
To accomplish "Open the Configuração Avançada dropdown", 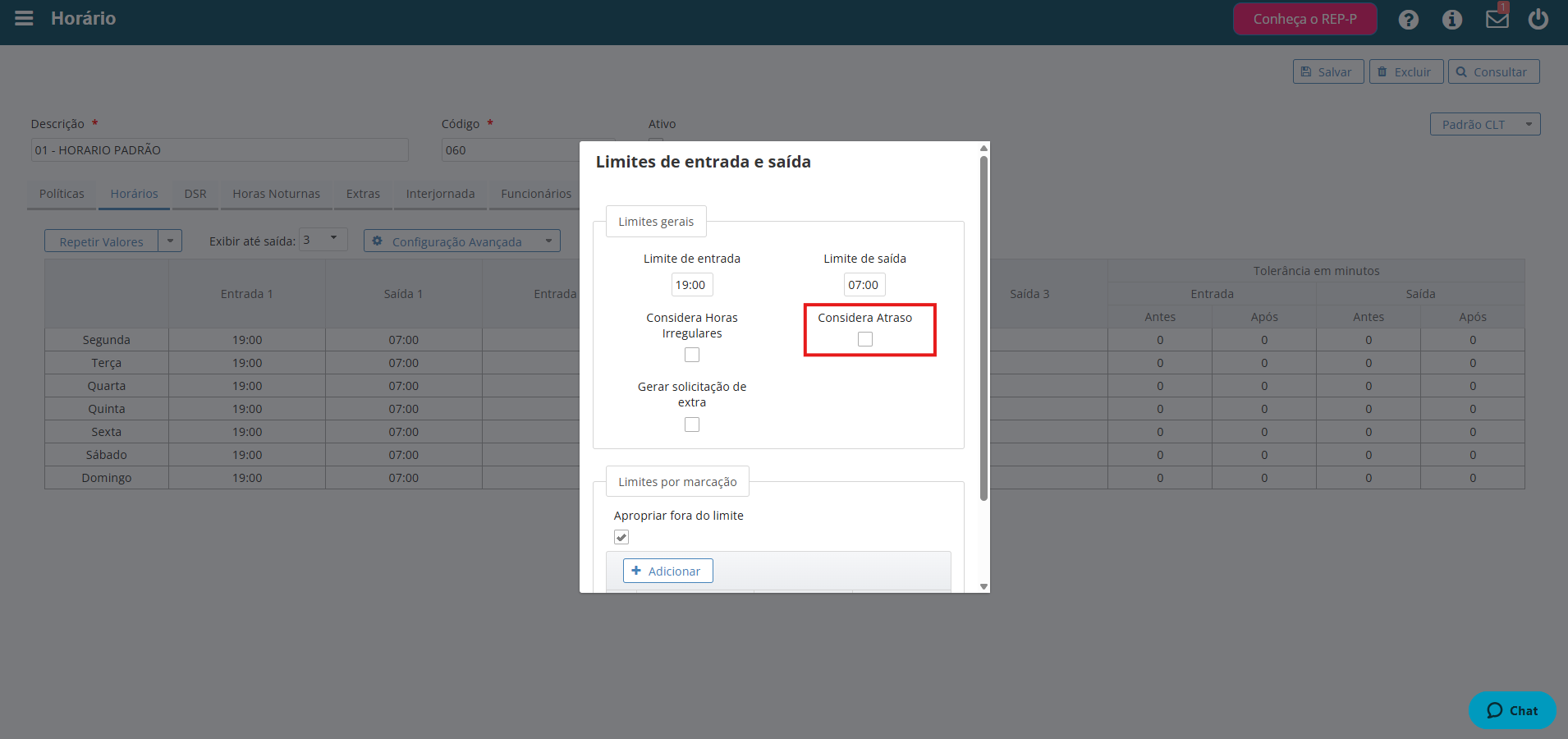I will (461, 241).
